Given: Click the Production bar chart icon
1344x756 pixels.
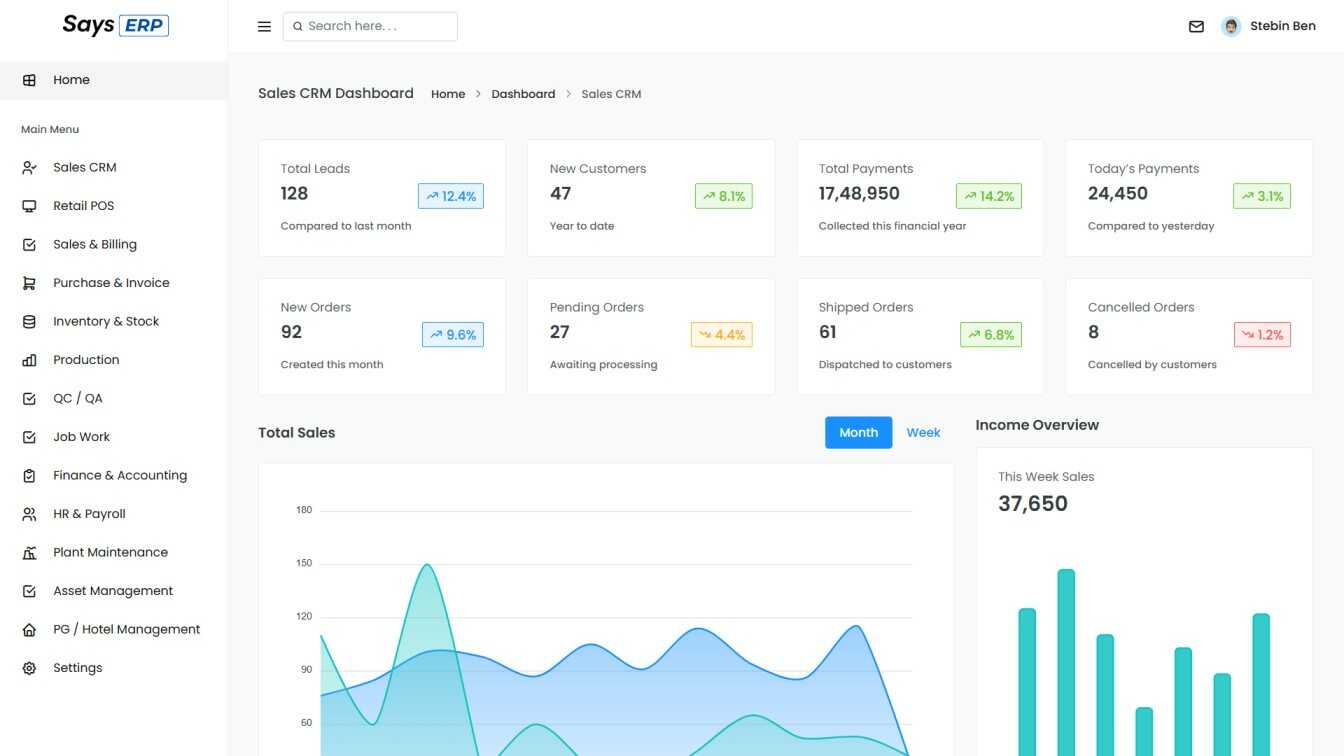Looking at the screenshot, I should [x=29, y=360].
